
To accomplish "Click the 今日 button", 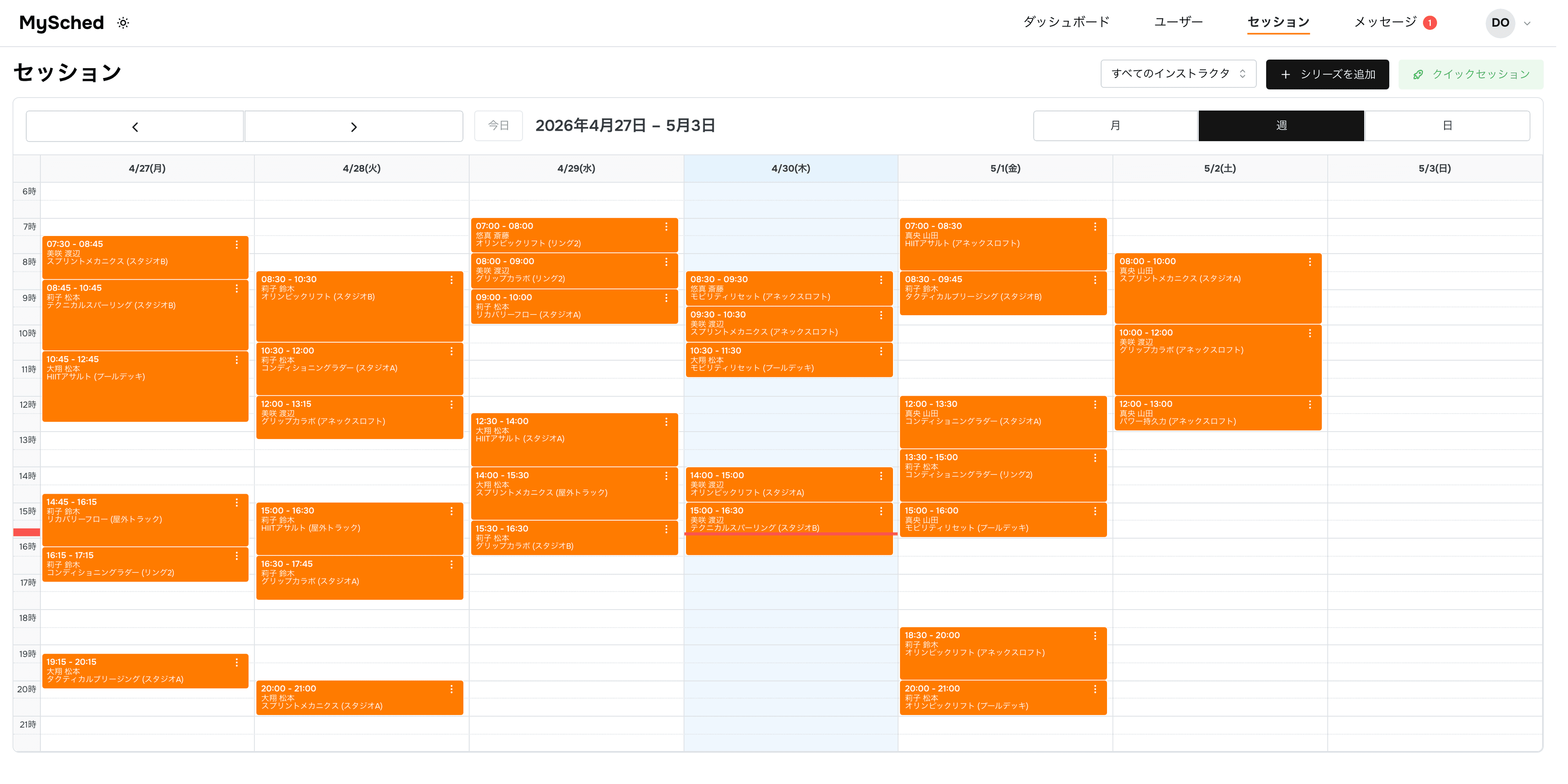I will [499, 125].
